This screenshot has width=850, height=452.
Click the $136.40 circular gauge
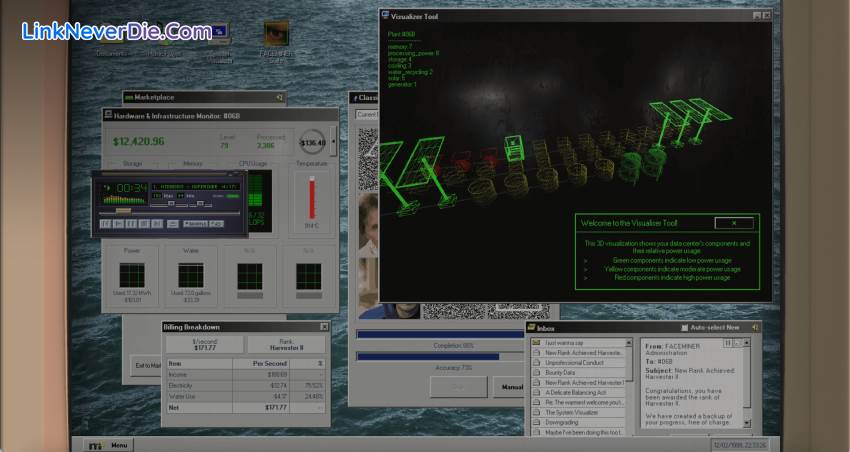pyautogui.click(x=313, y=142)
